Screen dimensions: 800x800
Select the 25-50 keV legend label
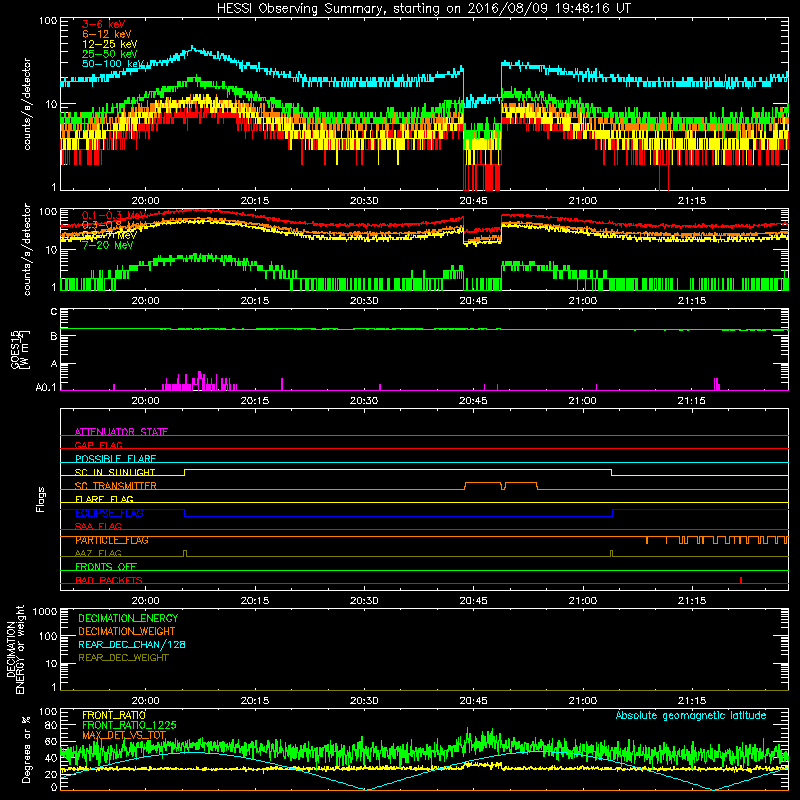pyautogui.click(x=109, y=54)
